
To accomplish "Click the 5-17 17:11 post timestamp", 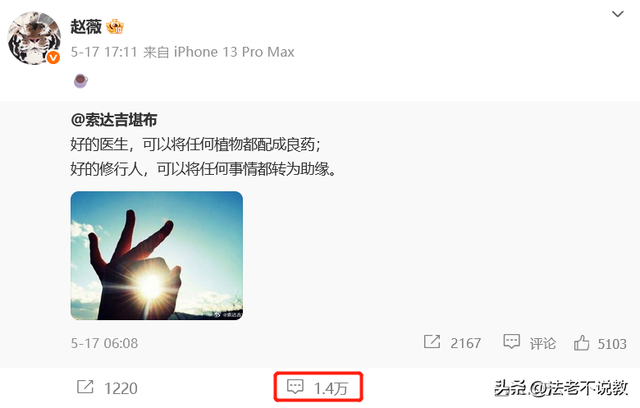I will point(104,52).
